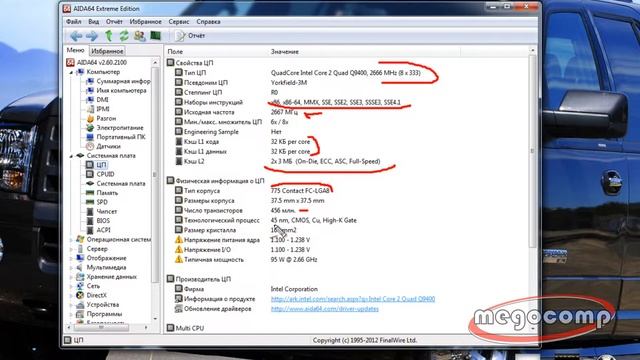Expand the Операционная система tree node

click(x=71, y=240)
